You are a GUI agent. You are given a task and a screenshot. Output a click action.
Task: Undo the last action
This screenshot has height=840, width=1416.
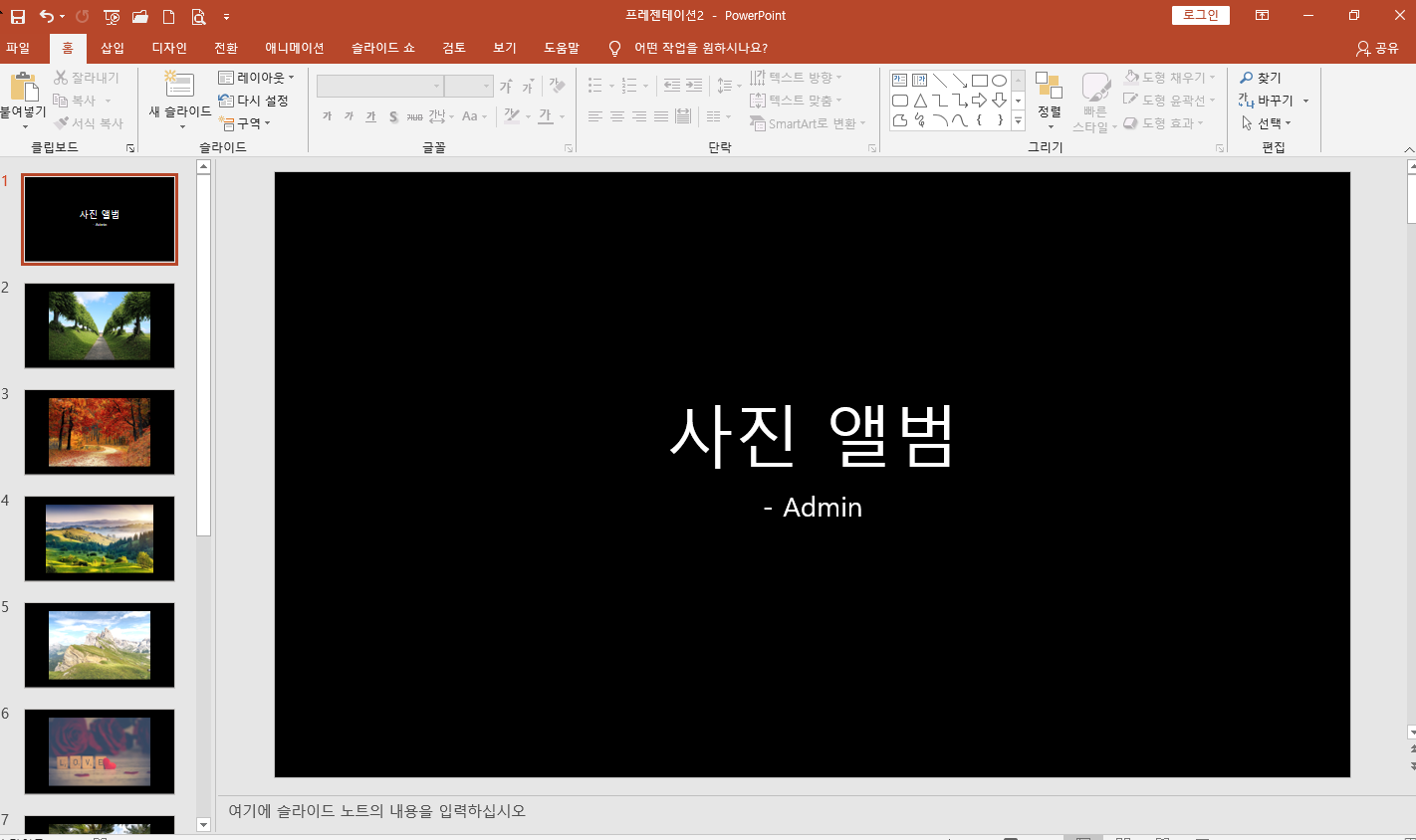[x=46, y=16]
